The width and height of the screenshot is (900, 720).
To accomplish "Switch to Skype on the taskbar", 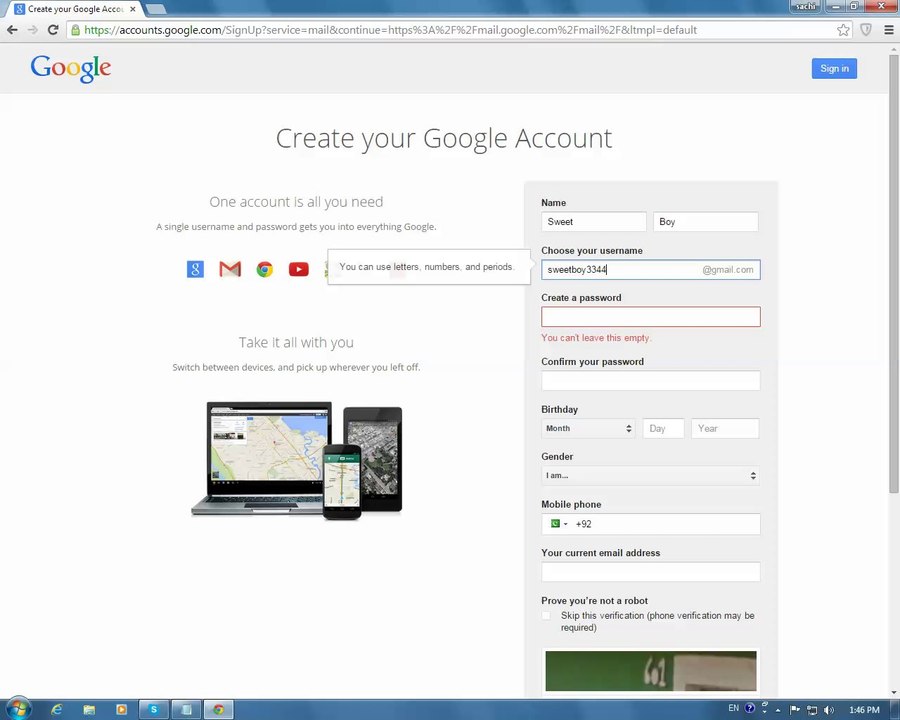I will click(x=153, y=709).
